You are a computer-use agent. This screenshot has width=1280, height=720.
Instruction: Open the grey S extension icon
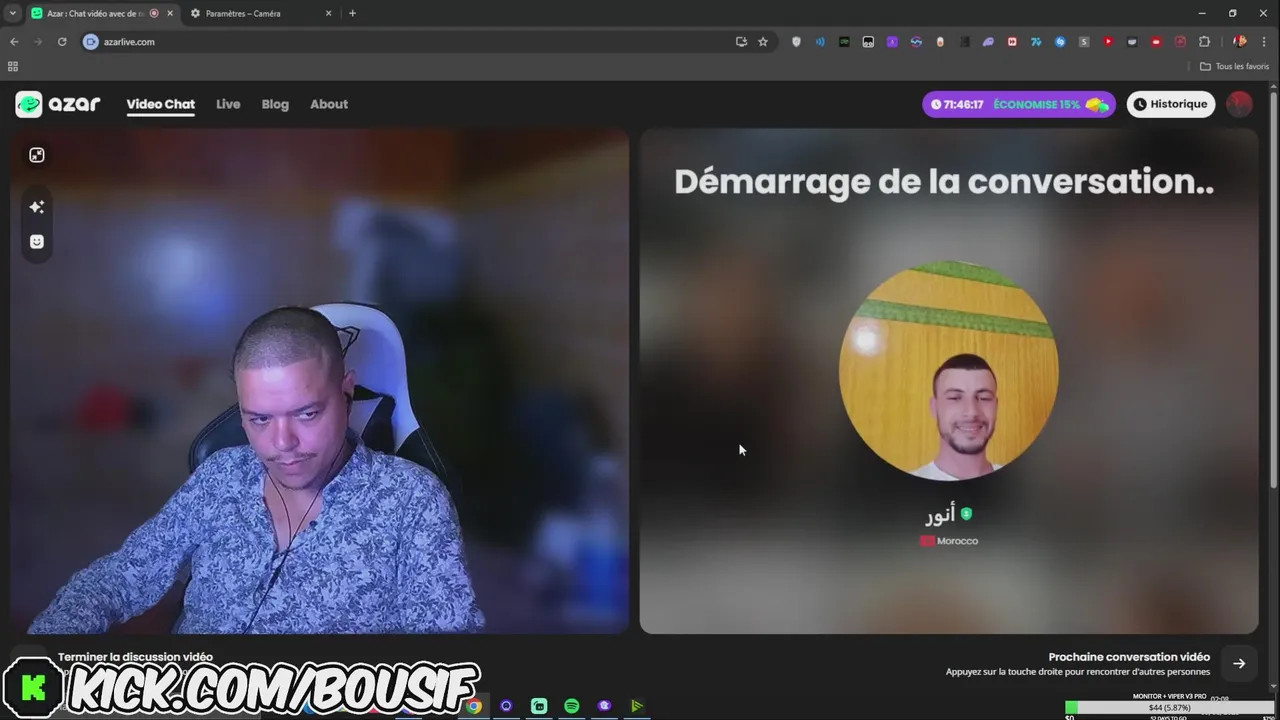(1084, 42)
